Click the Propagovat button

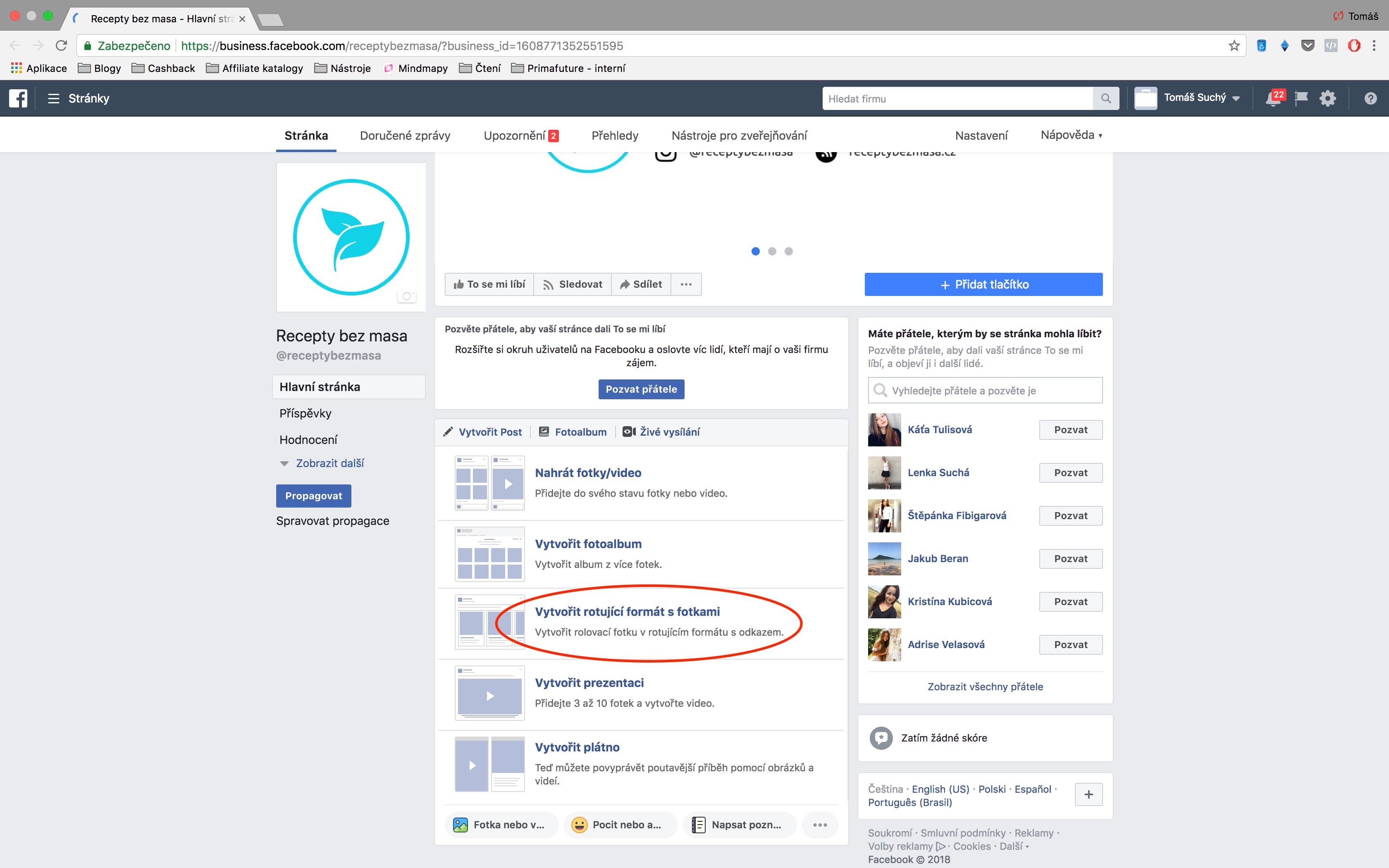click(x=313, y=496)
